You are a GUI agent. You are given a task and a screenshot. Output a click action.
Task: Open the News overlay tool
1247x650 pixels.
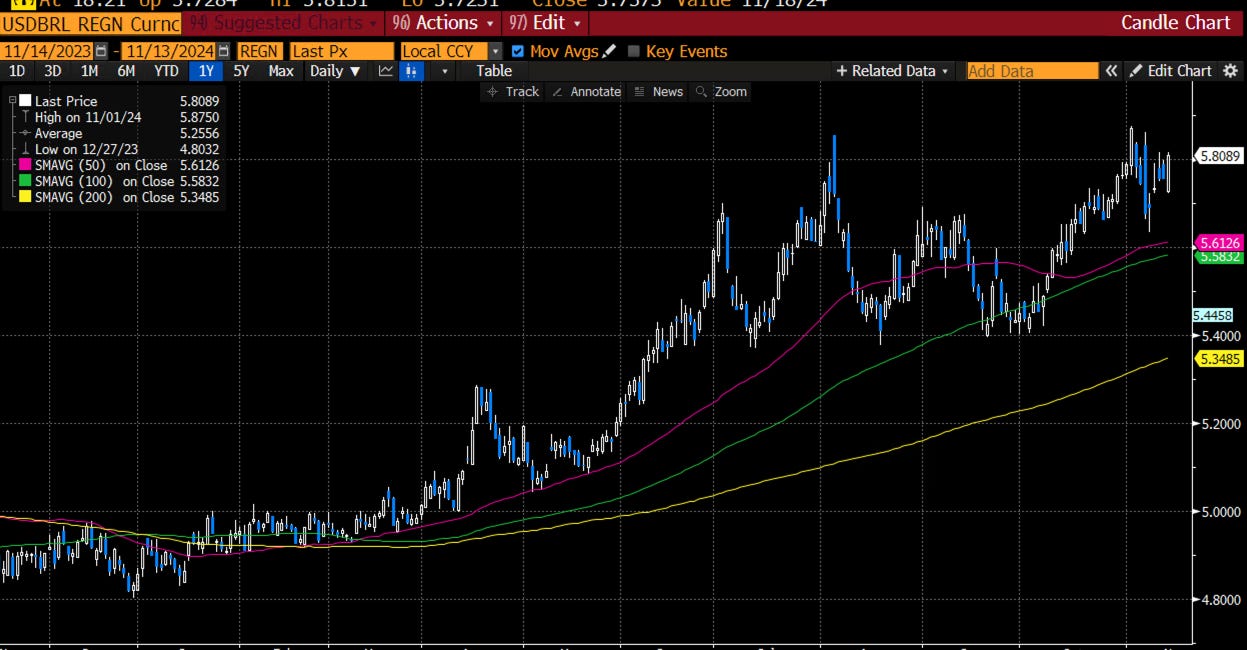coord(658,91)
